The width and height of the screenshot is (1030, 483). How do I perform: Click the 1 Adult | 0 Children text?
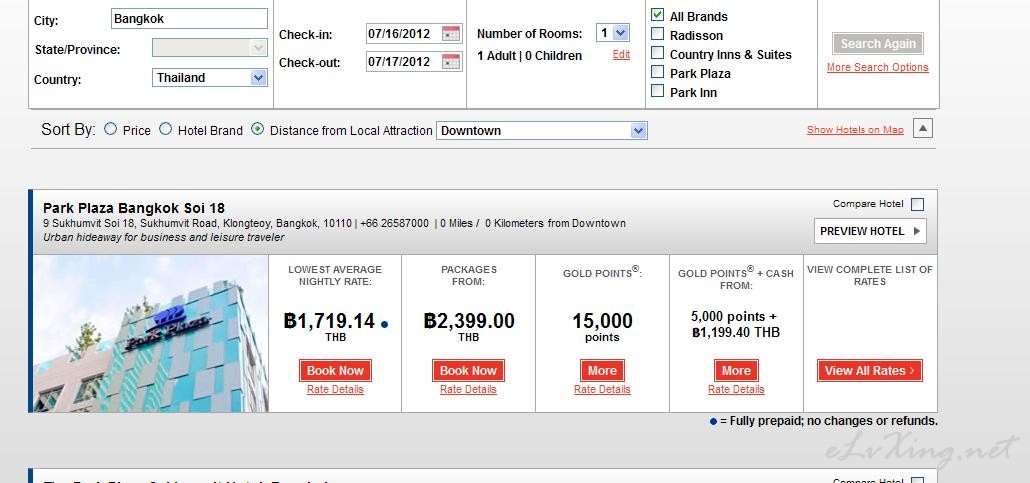pyautogui.click(x=529, y=56)
